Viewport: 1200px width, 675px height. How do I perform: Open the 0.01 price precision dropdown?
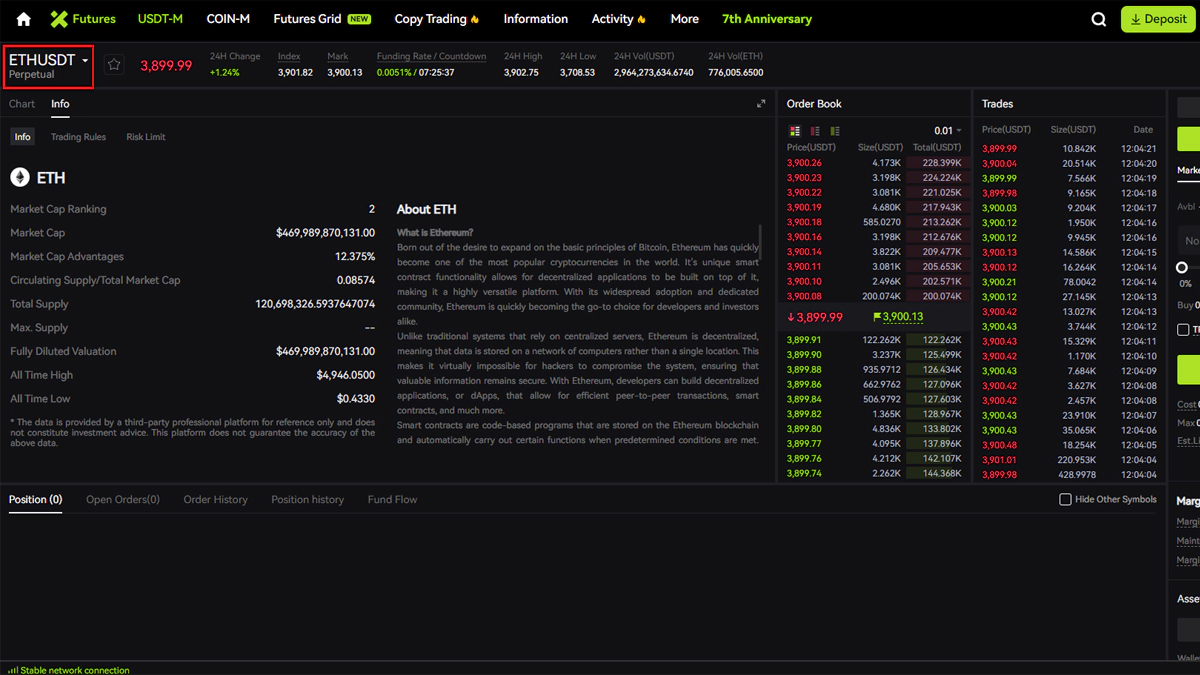click(x=947, y=131)
